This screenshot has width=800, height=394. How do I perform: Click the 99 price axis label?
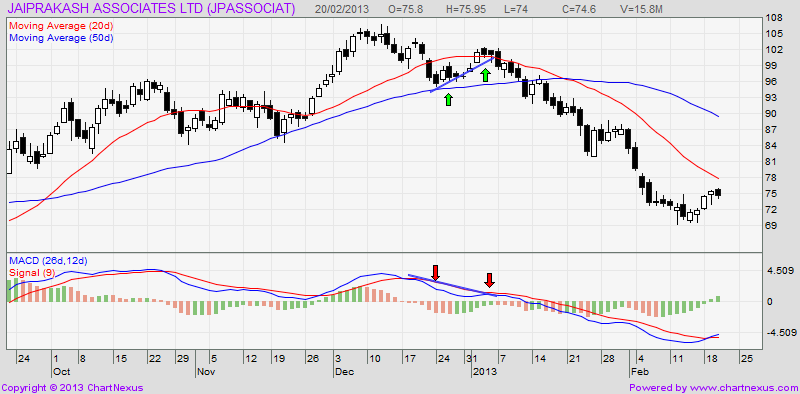[x=772, y=65]
